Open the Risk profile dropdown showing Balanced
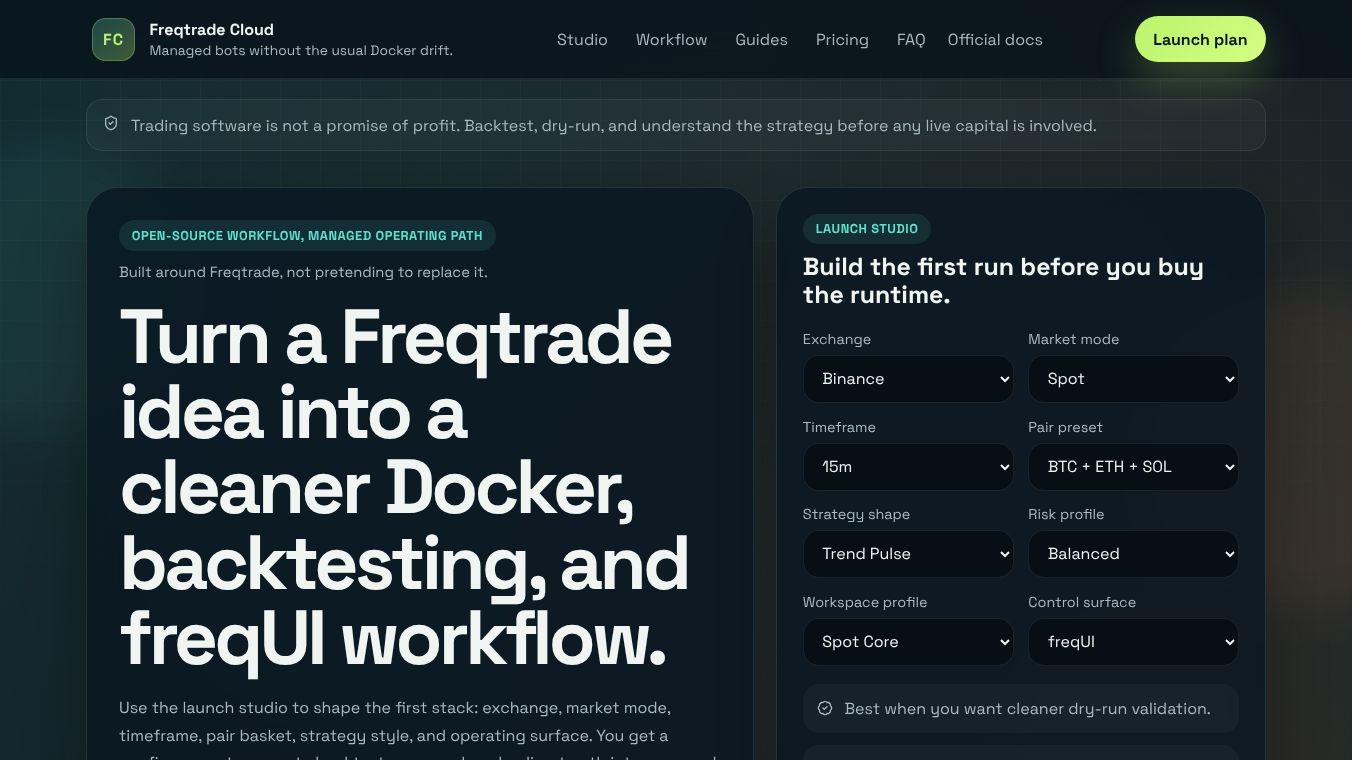The image size is (1352, 760). pyautogui.click(x=1133, y=554)
